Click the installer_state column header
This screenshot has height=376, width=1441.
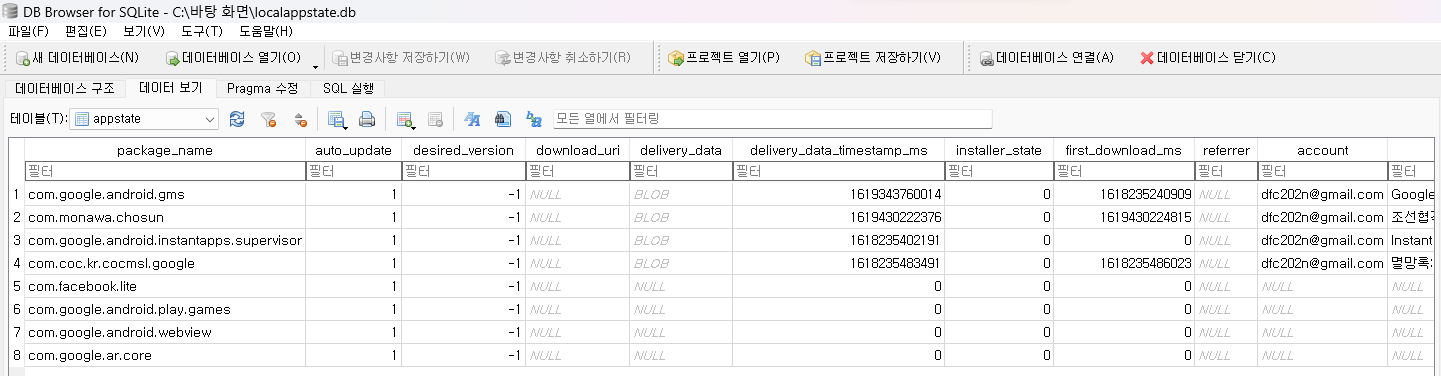point(999,150)
